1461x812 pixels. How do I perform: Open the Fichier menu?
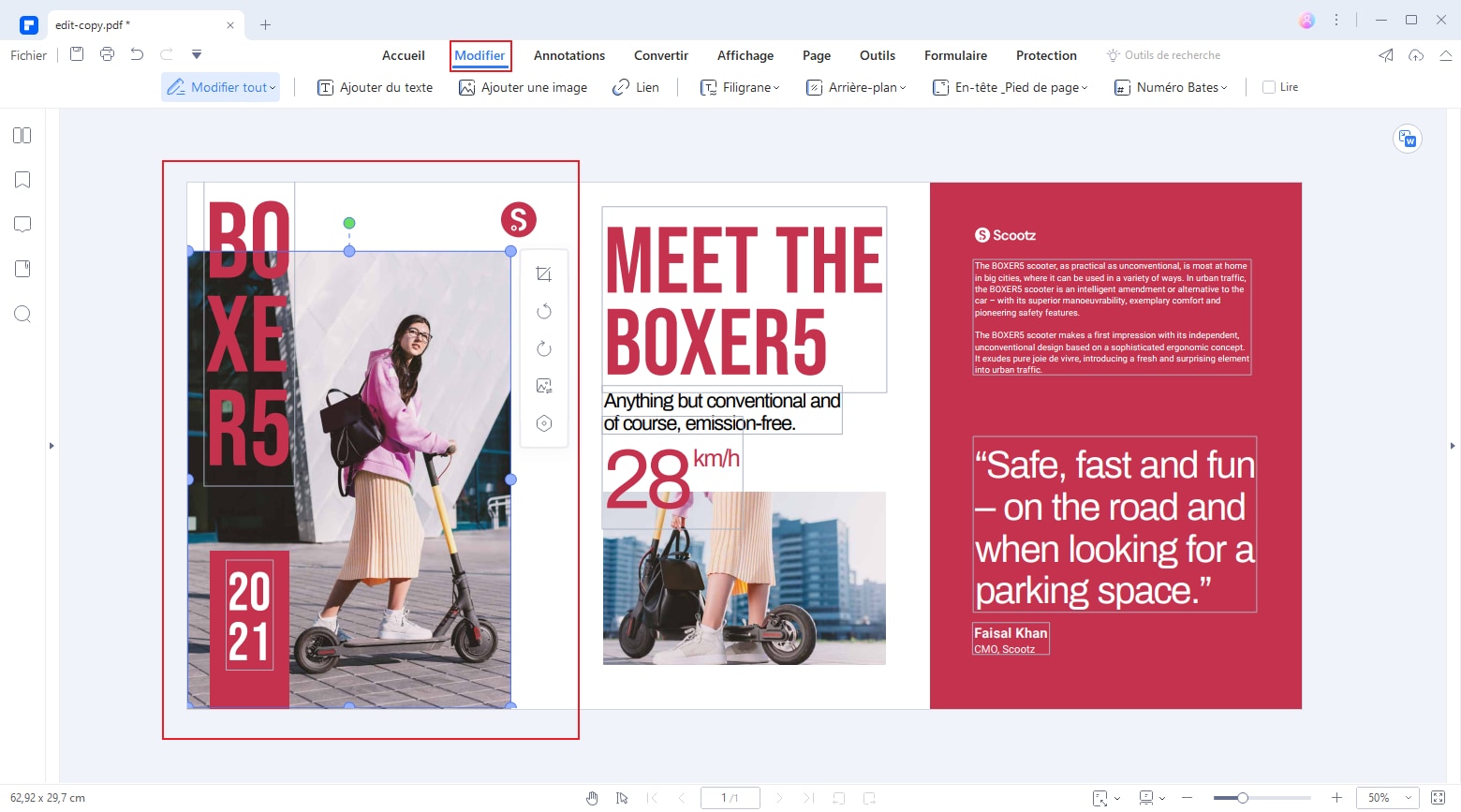point(29,55)
